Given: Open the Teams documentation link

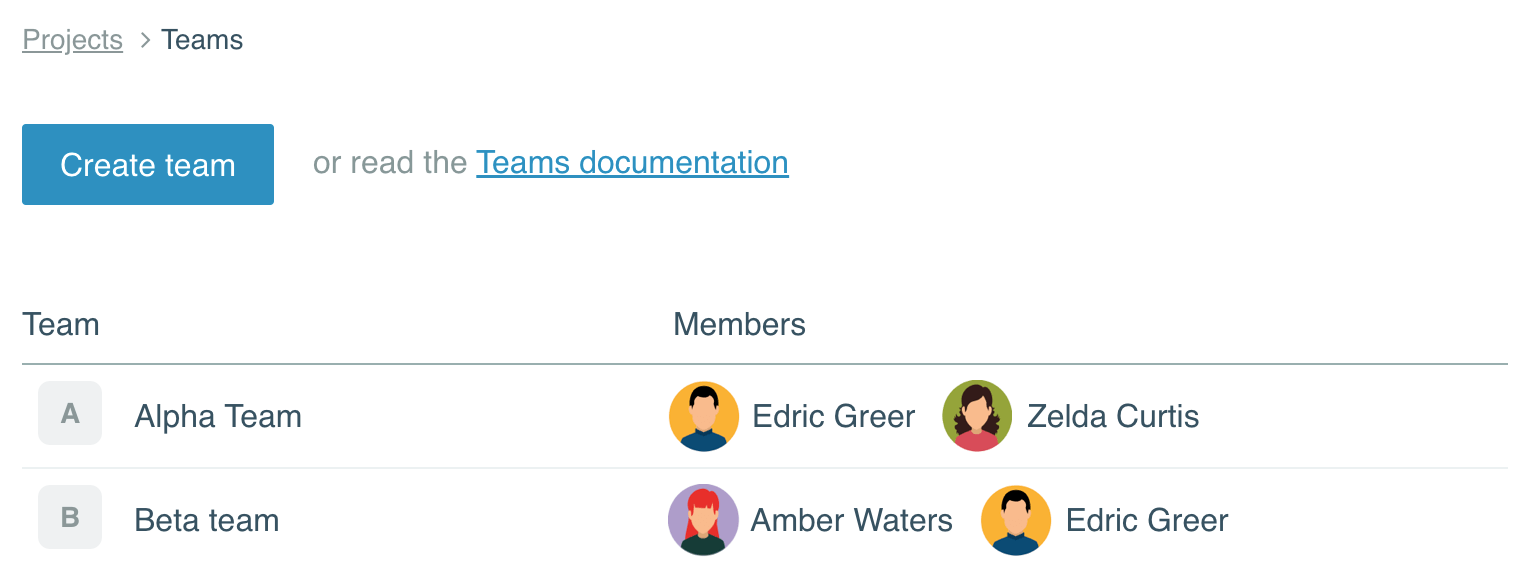Looking at the screenshot, I should pyautogui.click(x=632, y=162).
